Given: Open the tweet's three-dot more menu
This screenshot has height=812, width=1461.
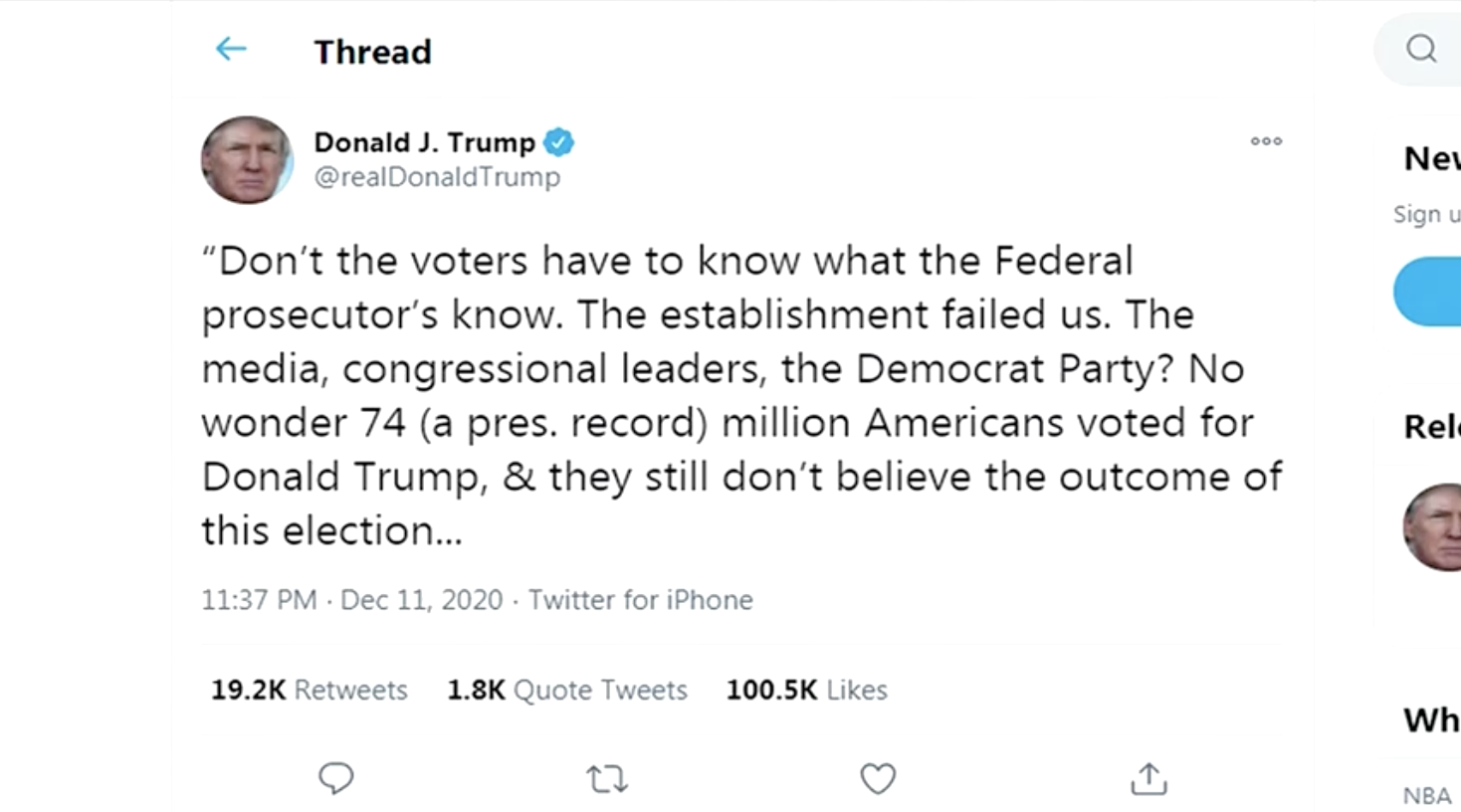Looking at the screenshot, I should [1266, 141].
